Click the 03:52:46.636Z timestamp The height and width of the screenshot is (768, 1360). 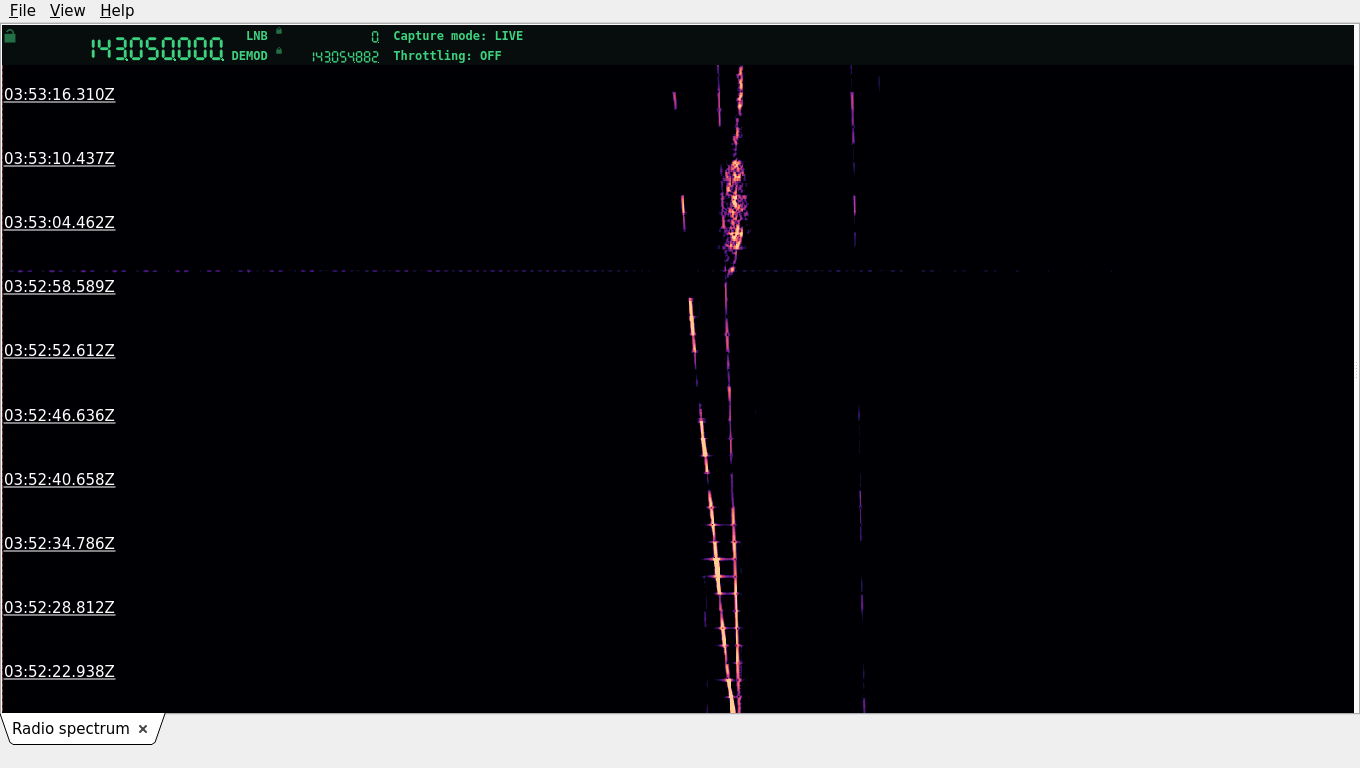[x=59, y=415]
